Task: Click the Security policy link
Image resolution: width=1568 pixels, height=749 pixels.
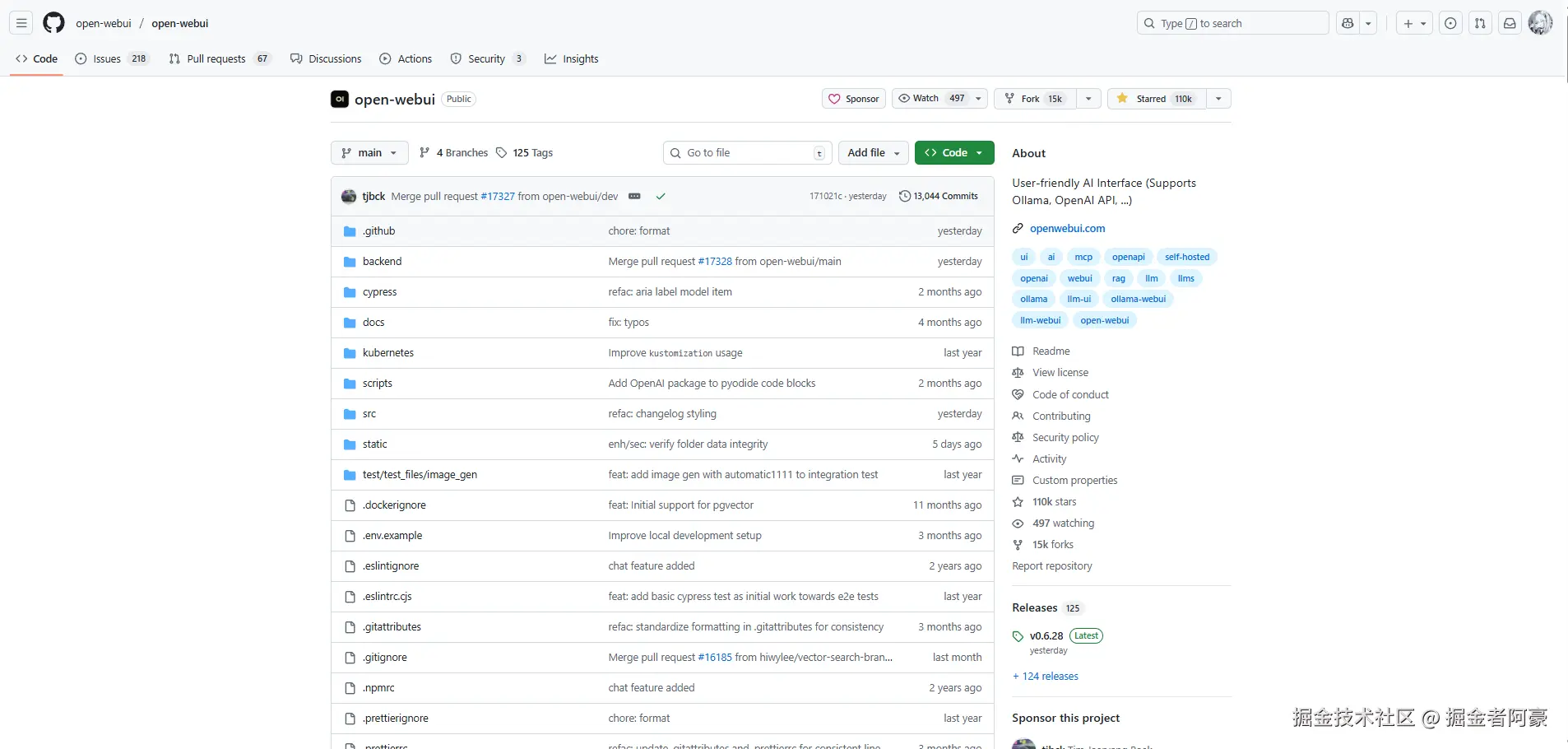Action: click(1065, 438)
